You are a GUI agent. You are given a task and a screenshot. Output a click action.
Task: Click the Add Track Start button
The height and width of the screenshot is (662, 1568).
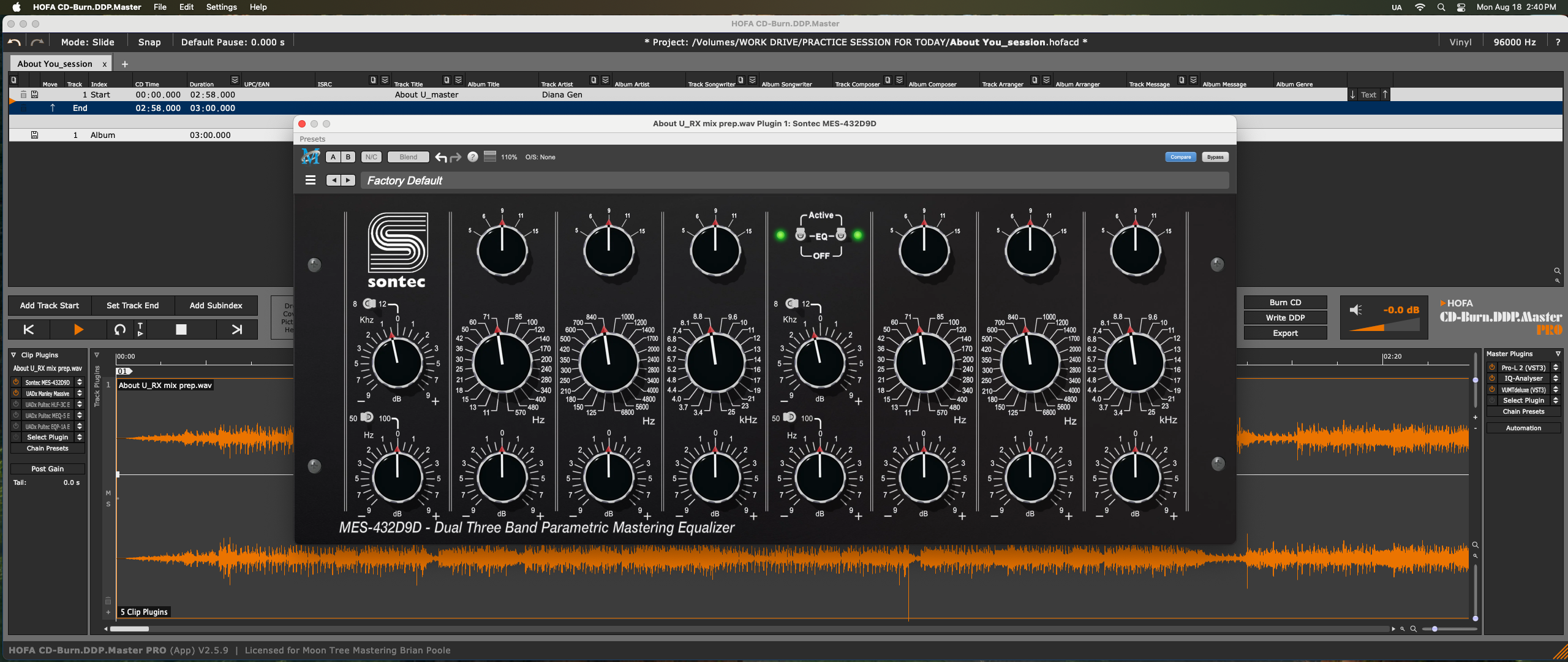point(50,305)
